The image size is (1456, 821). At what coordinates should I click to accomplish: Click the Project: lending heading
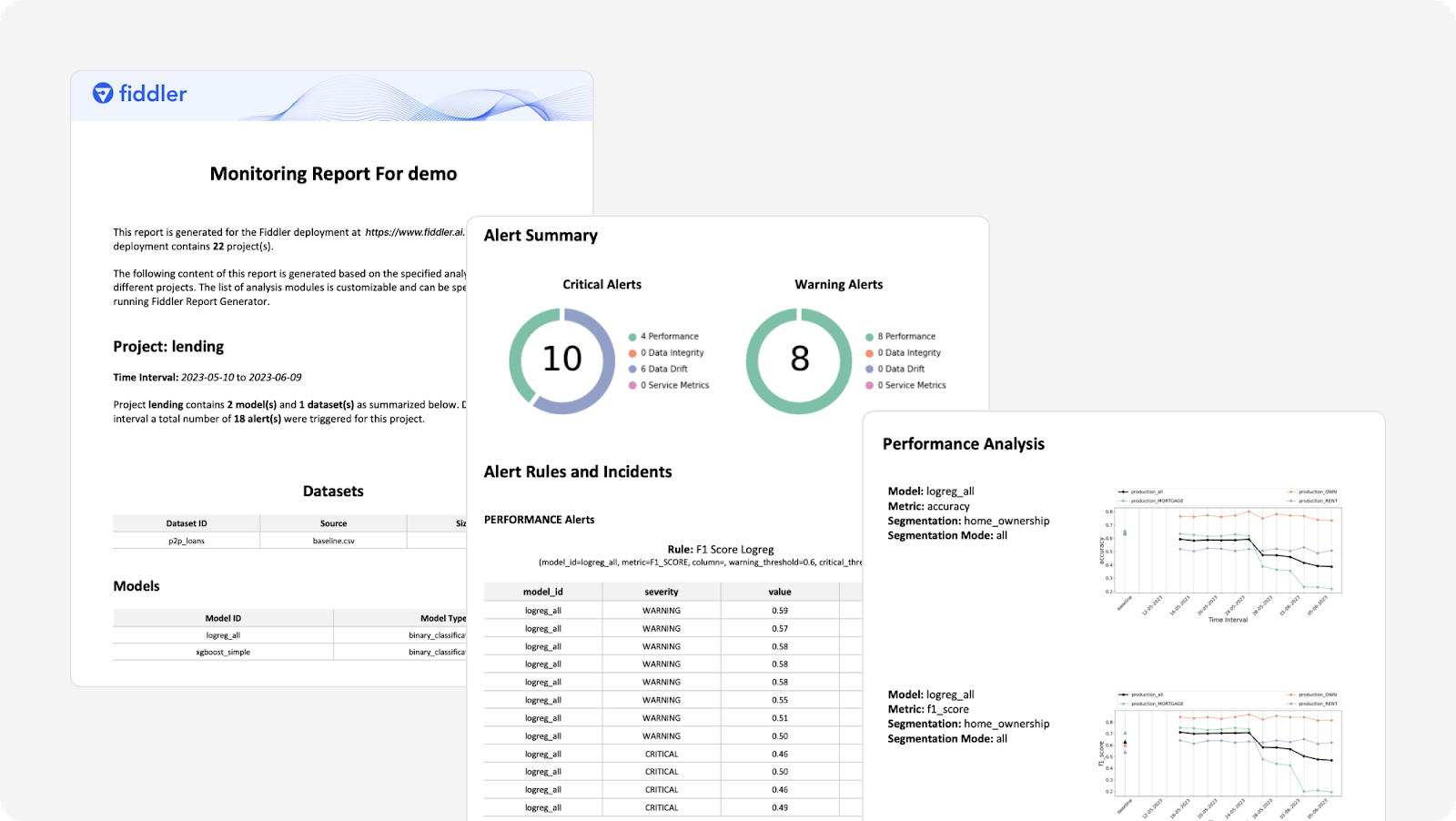click(x=167, y=346)
